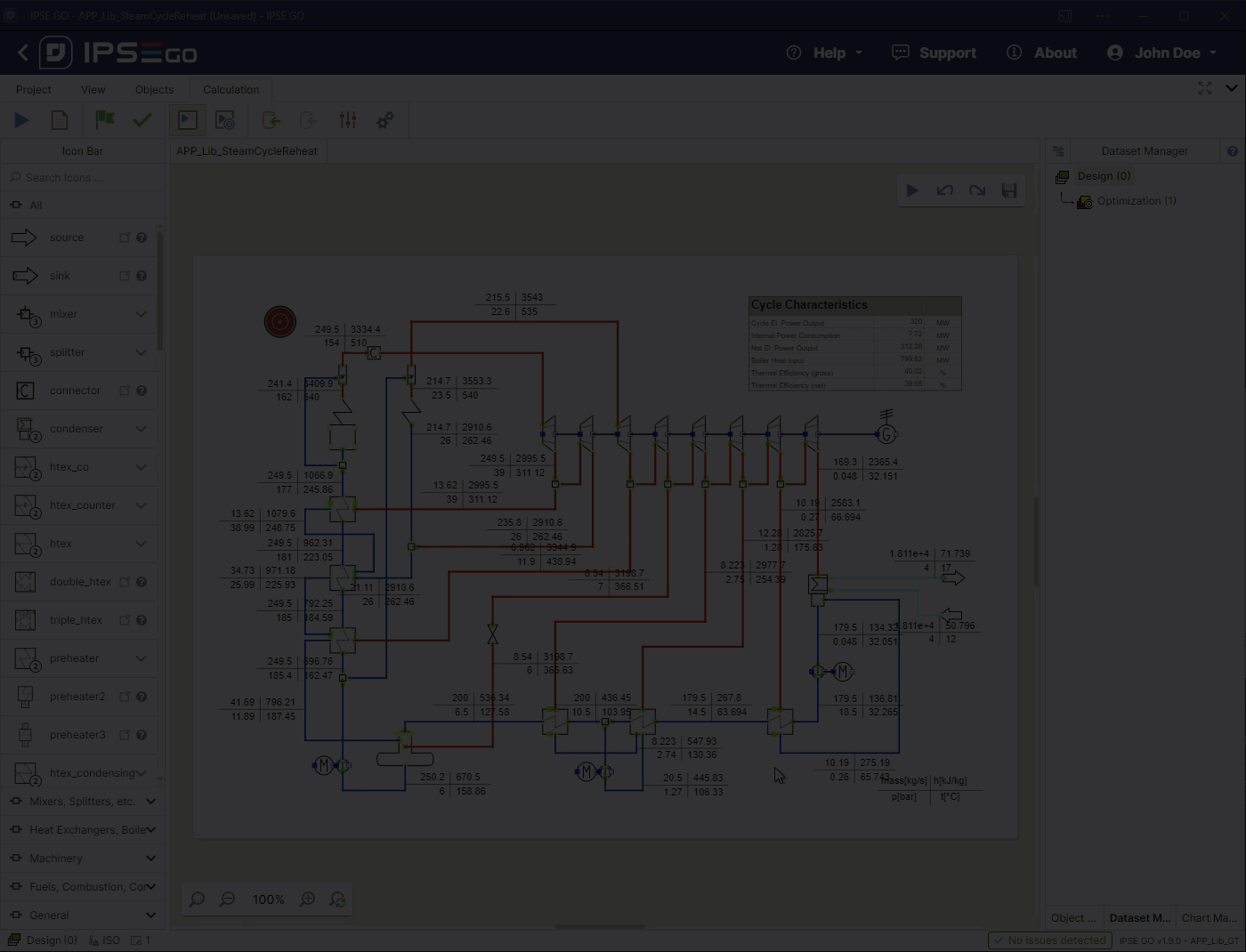This screenshot has width=1246, height=952.
Task: Toggle the record-mode screen icon next to run-mode
Action: tap(224, 119)
